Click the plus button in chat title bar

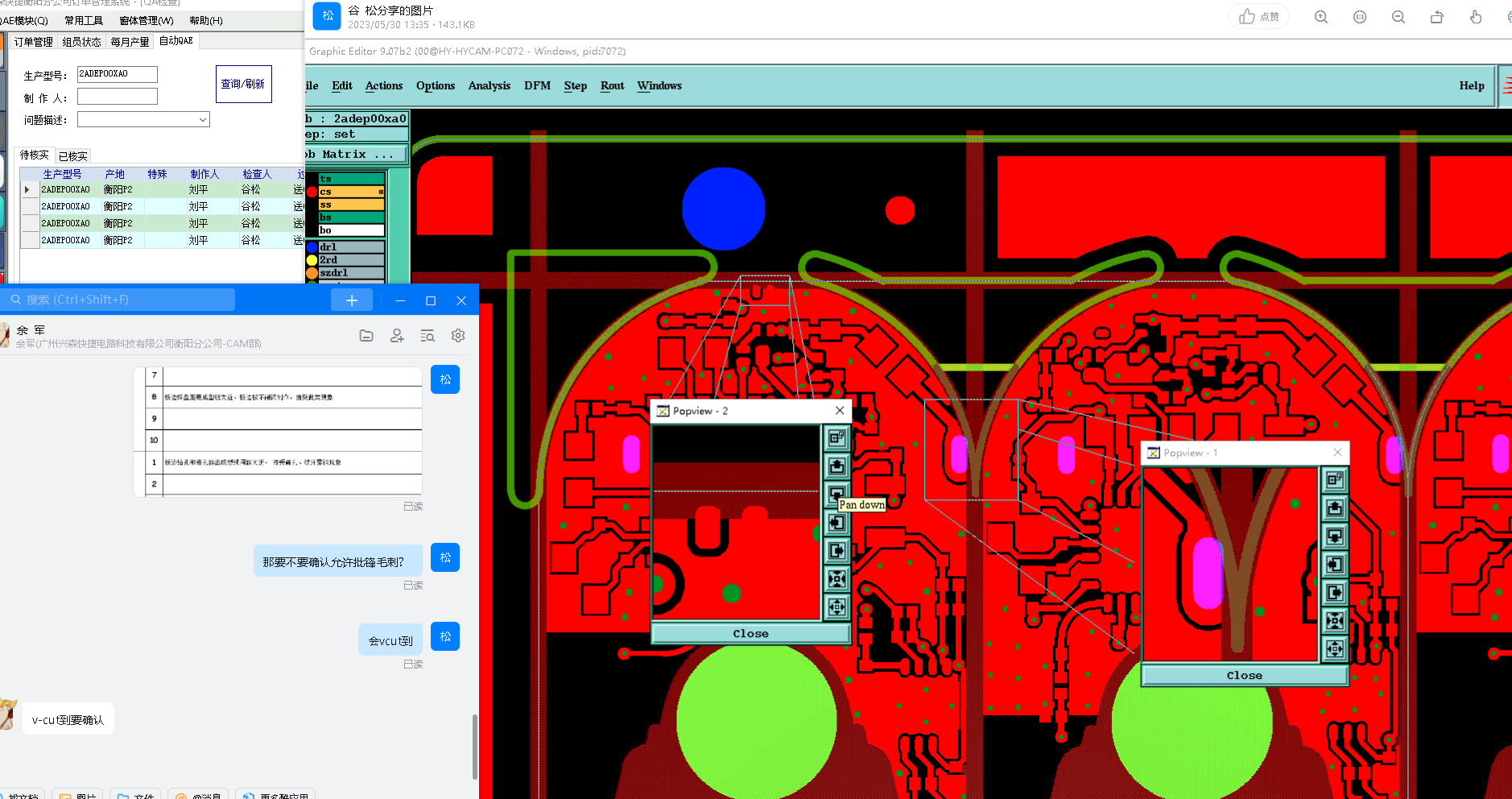pyautogui.click(x=352, y=300)
